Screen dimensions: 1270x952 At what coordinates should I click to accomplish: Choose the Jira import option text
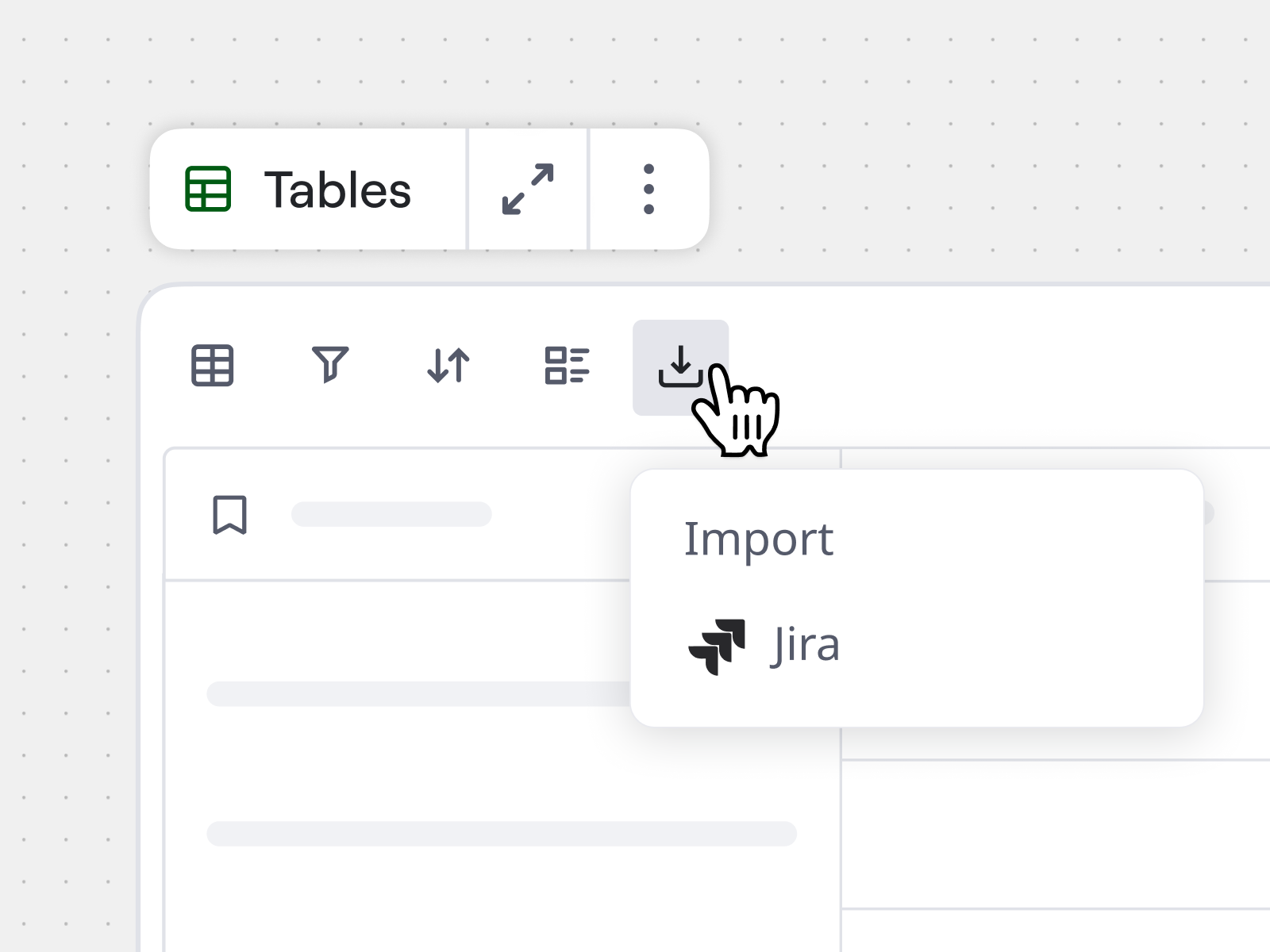tap(805, 645)
